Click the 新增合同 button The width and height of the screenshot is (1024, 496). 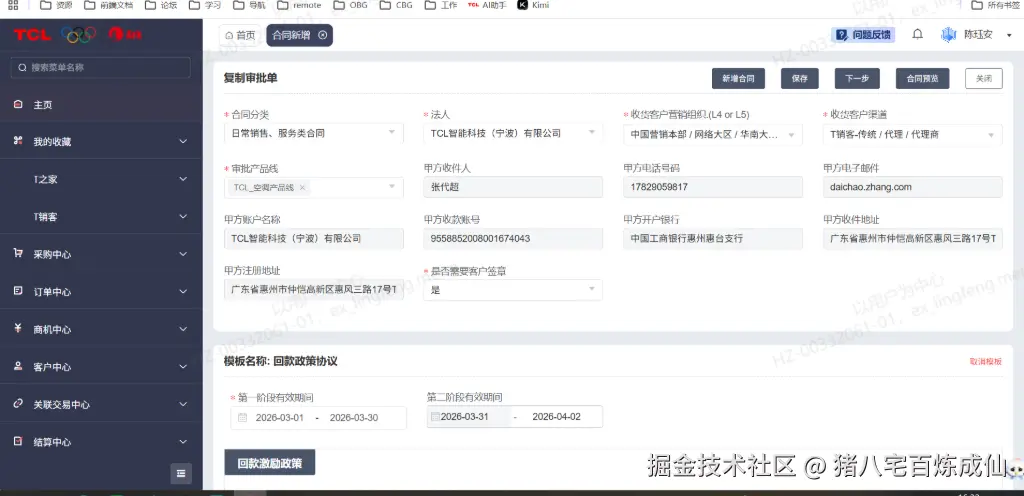738,78
